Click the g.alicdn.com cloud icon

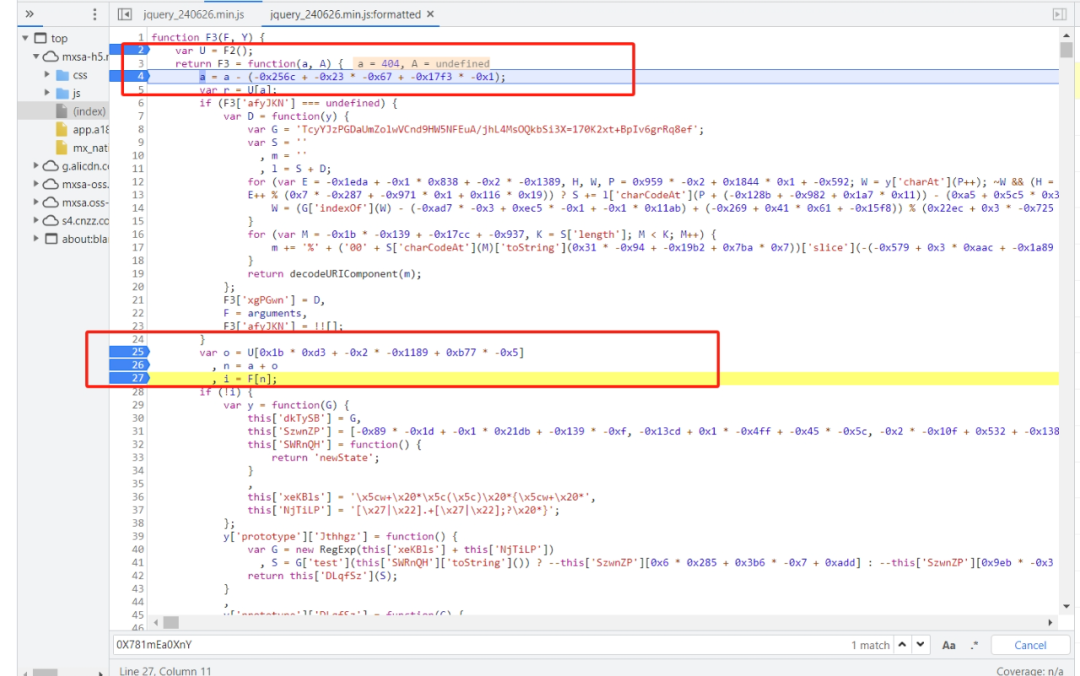51,165
